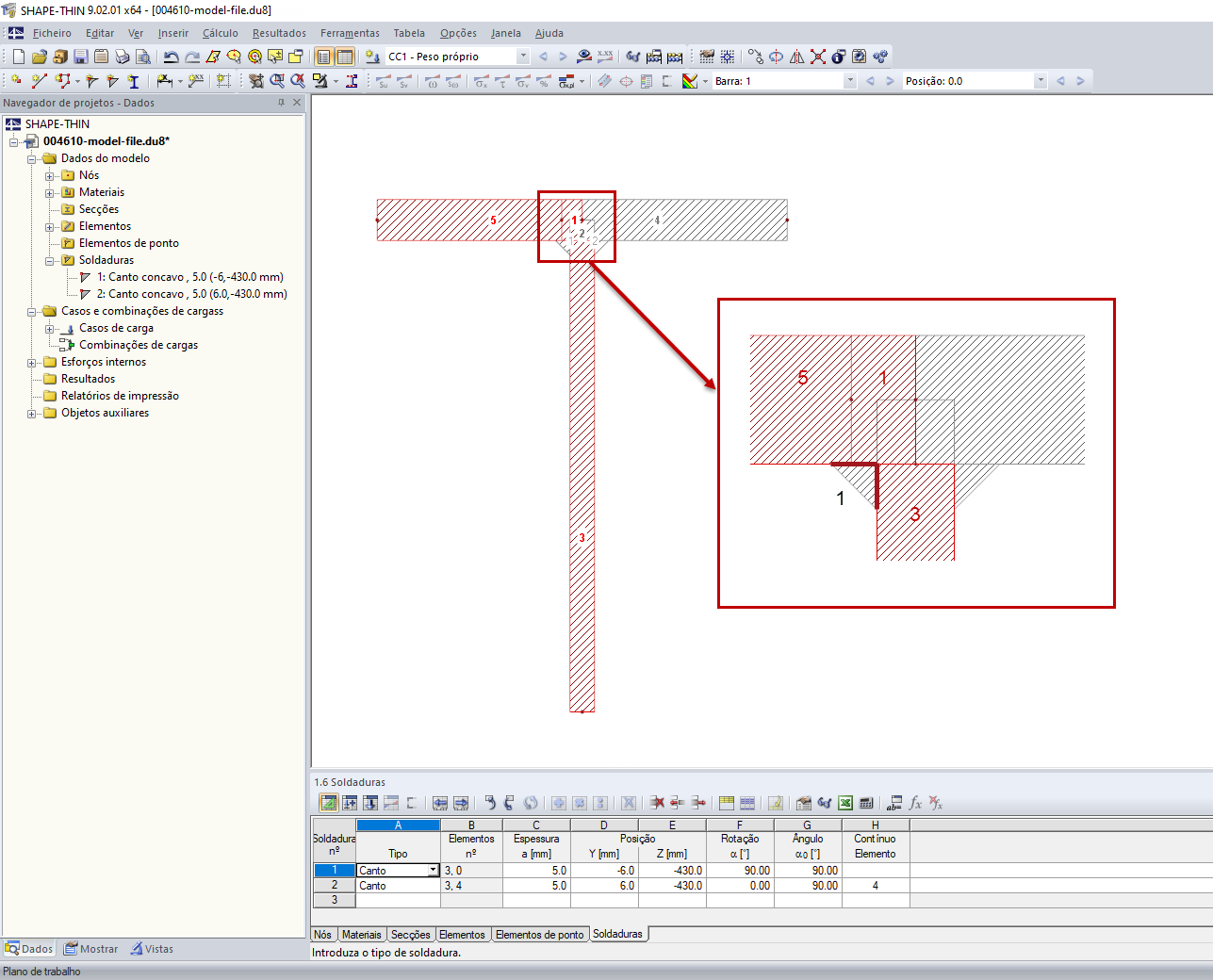Expand the Casos de carga node
Image resolution: width=1213 pixels, height=980 pixels.
click(x=50, y=328)
